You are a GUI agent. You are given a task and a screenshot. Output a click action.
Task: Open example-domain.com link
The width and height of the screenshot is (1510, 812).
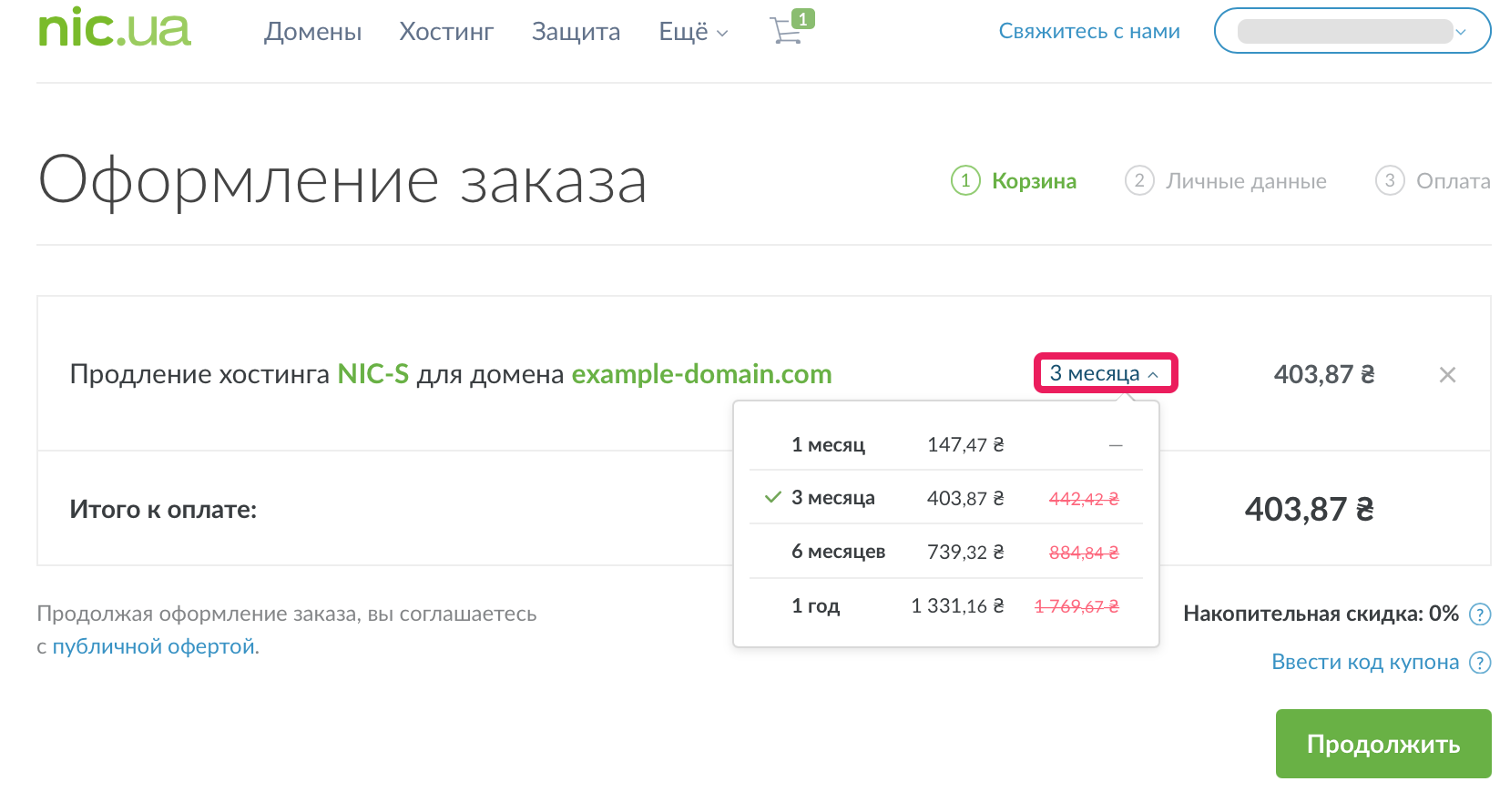click(x=701, y=374)
